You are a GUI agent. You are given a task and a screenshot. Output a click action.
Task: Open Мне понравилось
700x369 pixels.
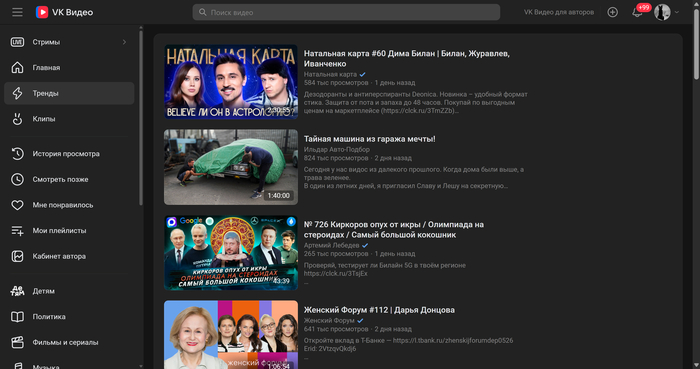pyautogui.click(x=69, y=205)
